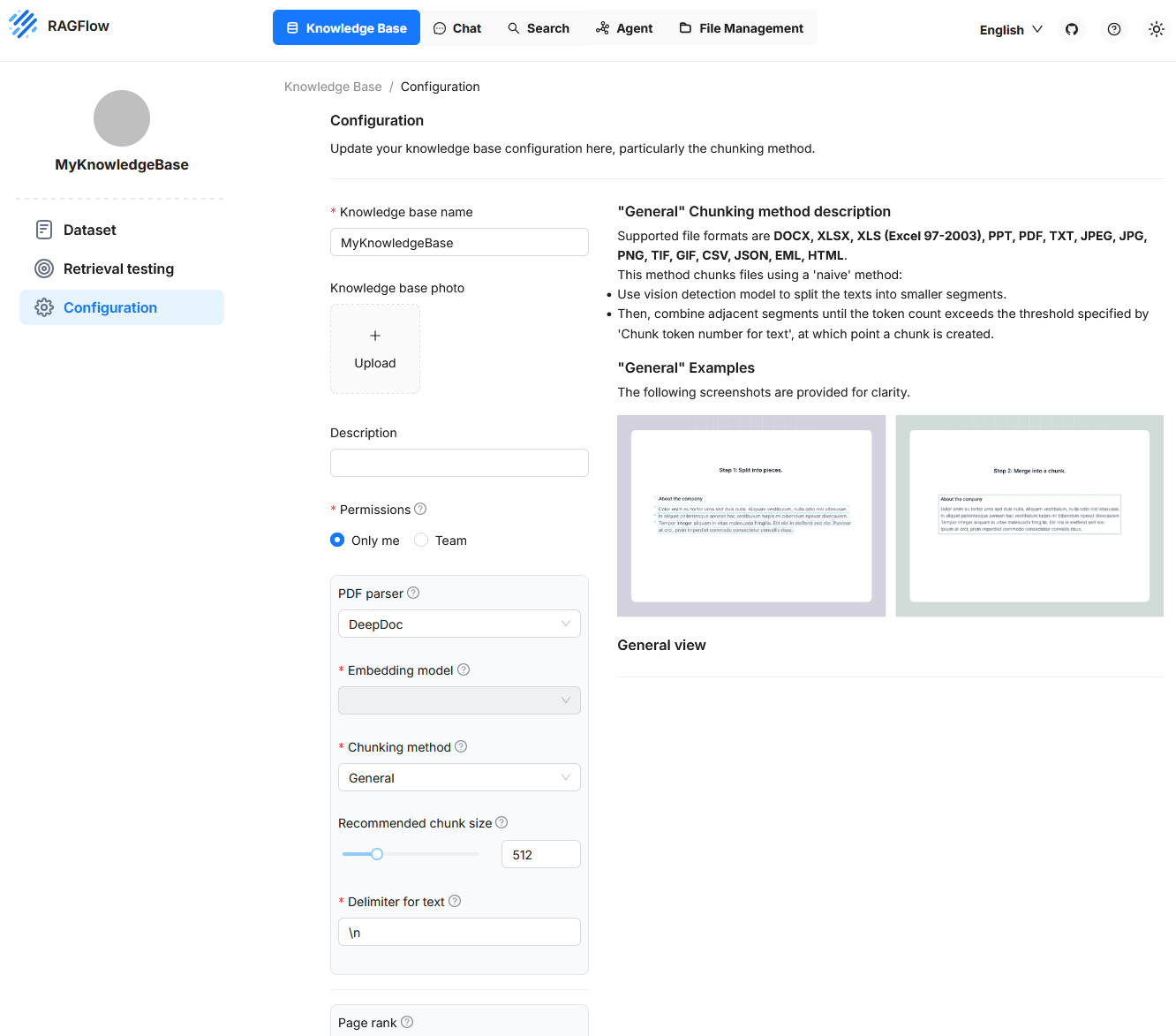Switch to the Chat tab
This screenshot has height=1036, width=1176.
coord(457,28)
